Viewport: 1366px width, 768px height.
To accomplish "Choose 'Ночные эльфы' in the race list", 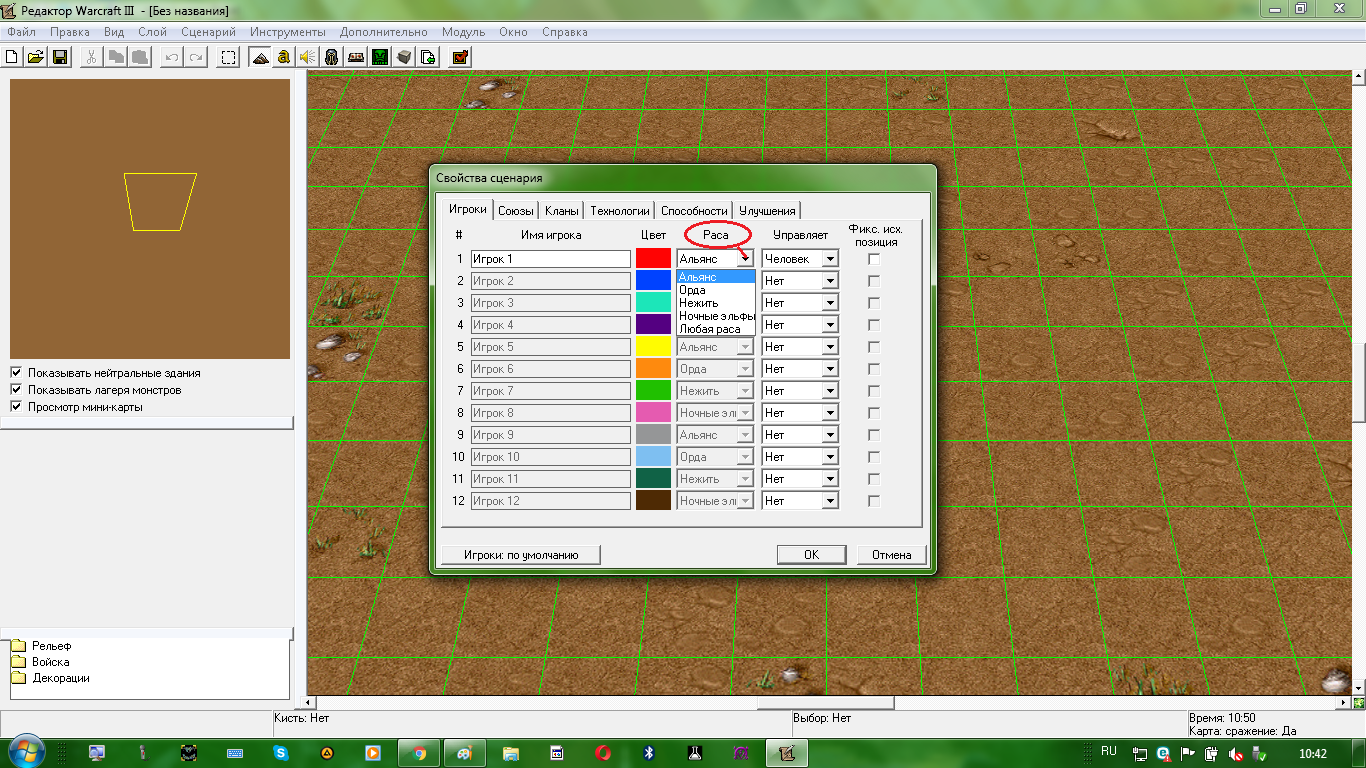I will pos(716,316).
